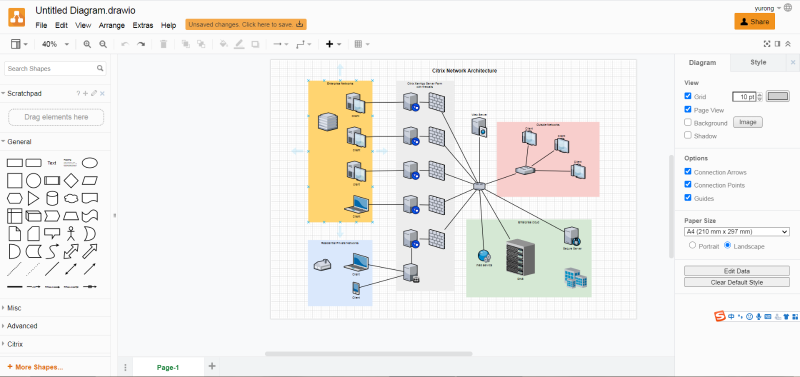800x377 pixels.
Task: Toggle the shadow toolbar icon
Action: tap(255, 44)
